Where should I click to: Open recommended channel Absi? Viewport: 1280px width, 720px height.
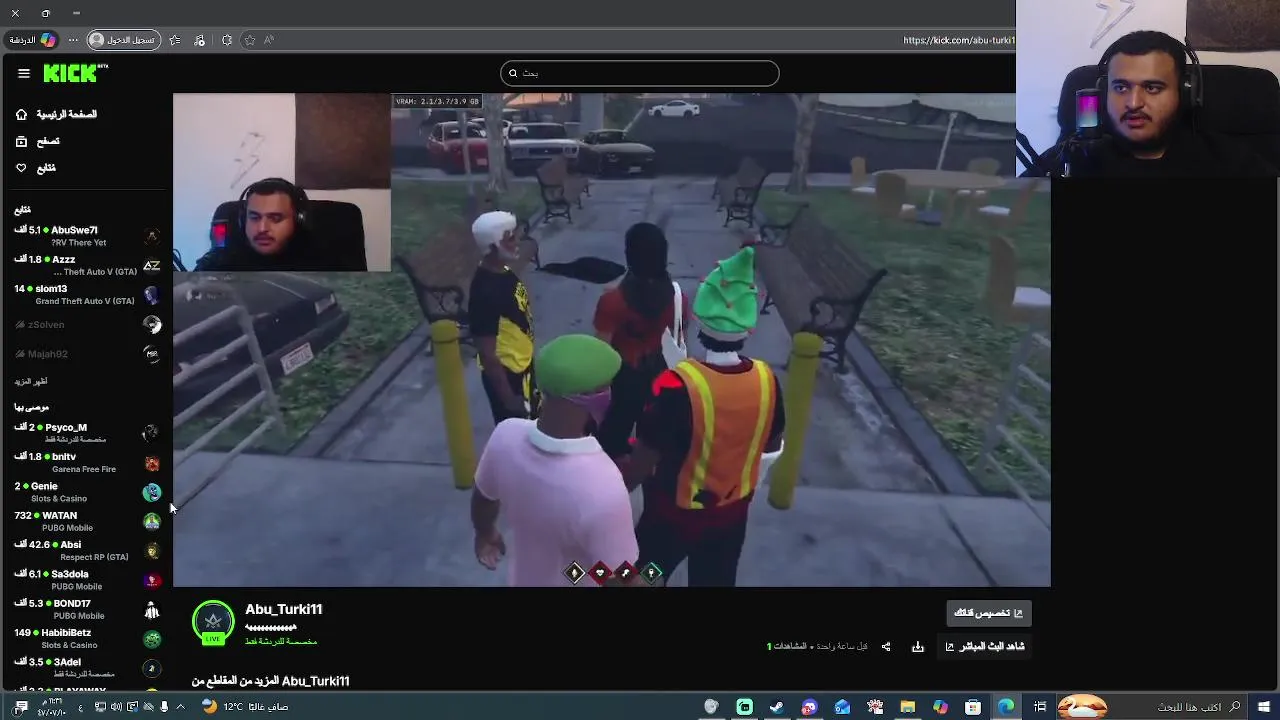[x=87, y=550]
